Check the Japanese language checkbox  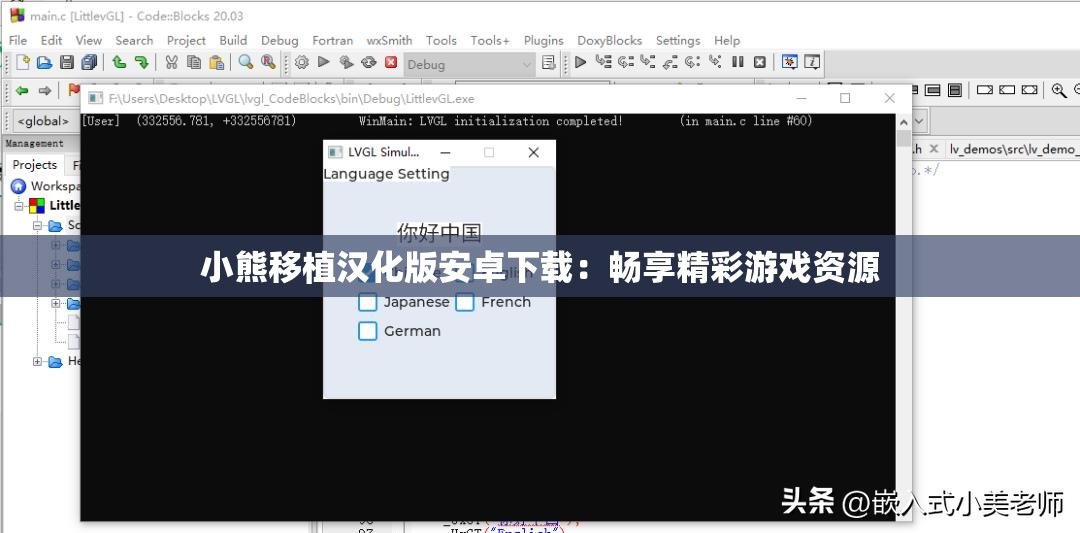(368, 302)
